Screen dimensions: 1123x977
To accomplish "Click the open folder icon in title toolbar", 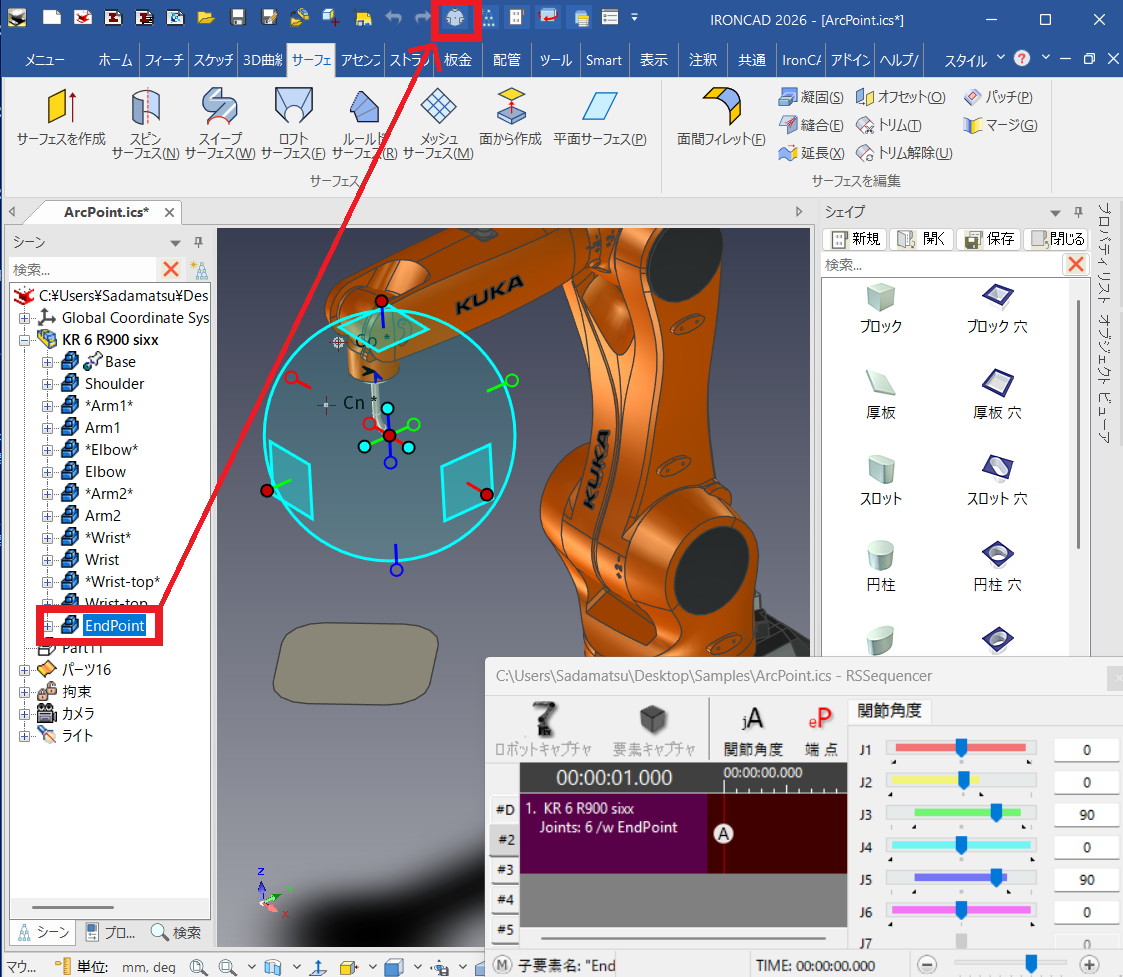I will [x=206, y=18].
